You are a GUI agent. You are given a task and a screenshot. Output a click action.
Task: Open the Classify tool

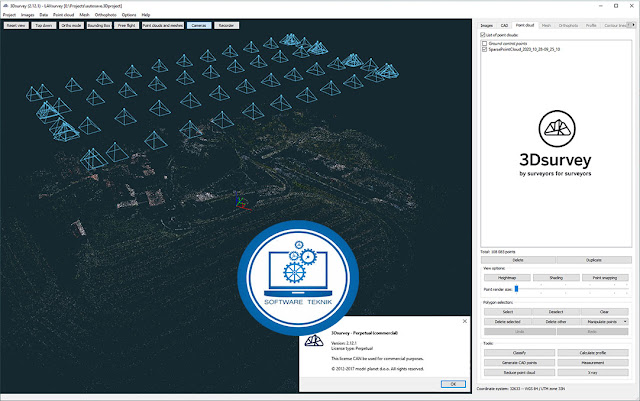pos(519,353)
